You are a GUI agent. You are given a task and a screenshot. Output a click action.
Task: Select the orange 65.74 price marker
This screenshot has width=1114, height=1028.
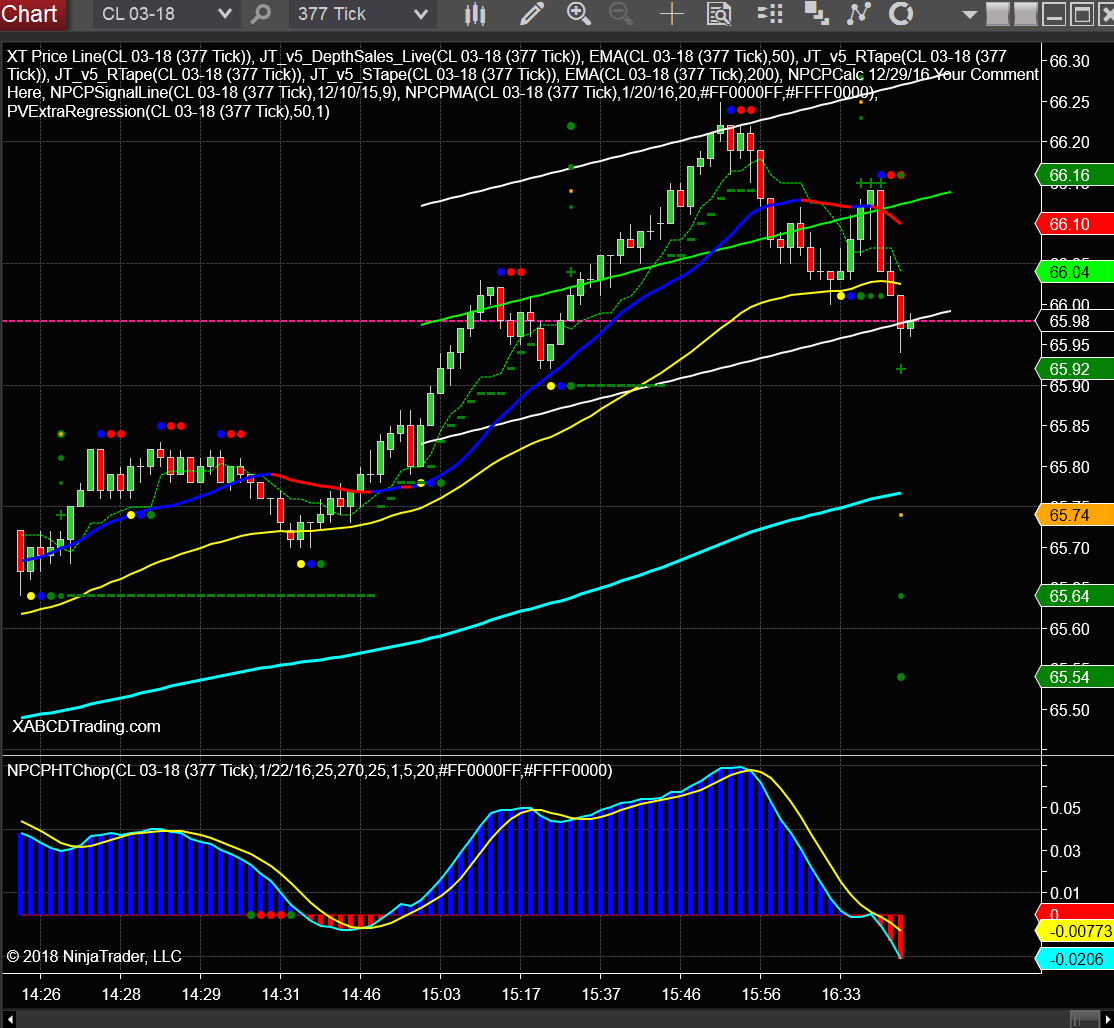click(1074, 515)
